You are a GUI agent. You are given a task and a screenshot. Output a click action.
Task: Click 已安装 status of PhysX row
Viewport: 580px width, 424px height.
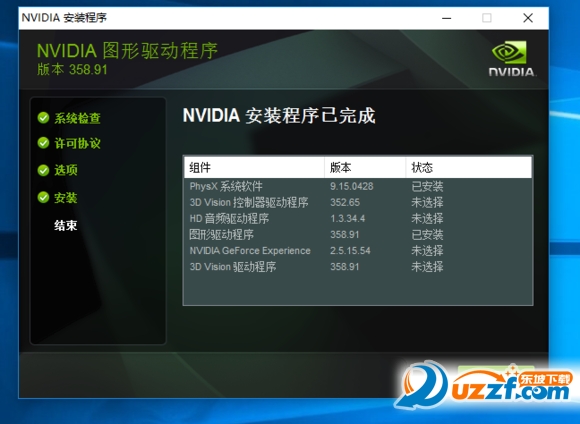(427, 186)
